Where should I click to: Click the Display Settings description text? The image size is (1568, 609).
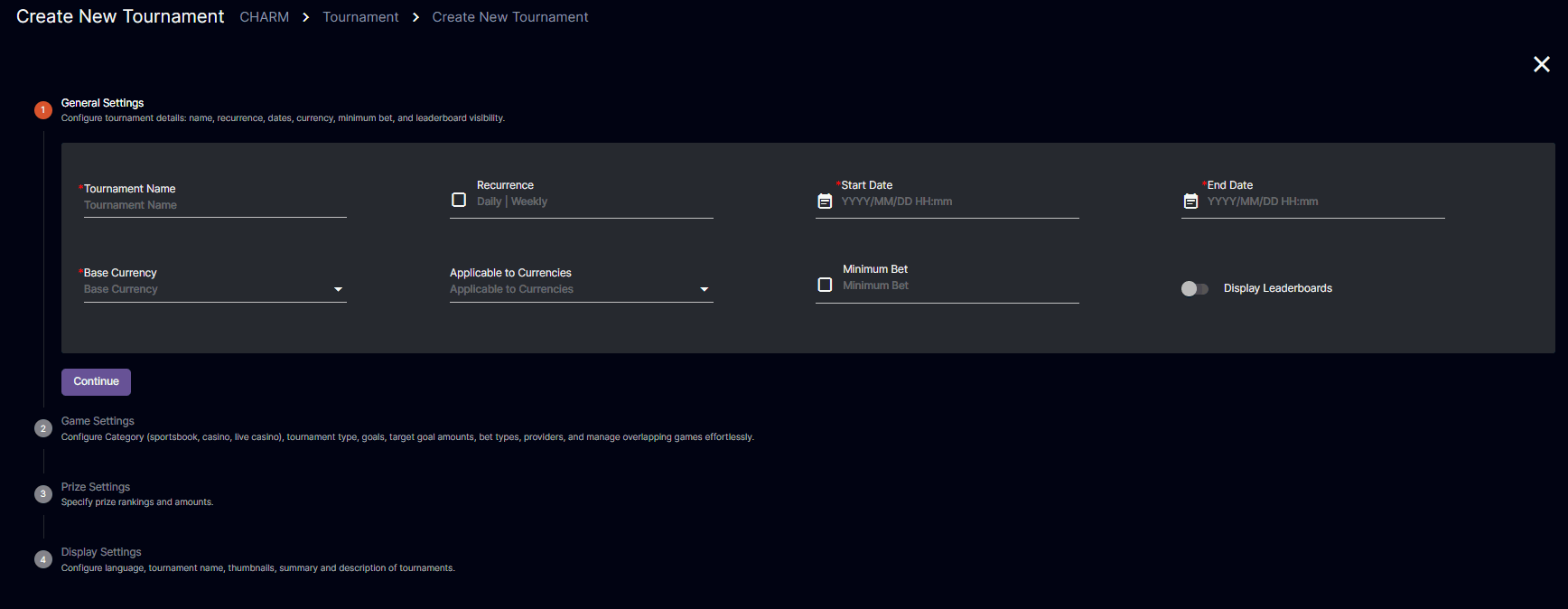click(258, 568)
